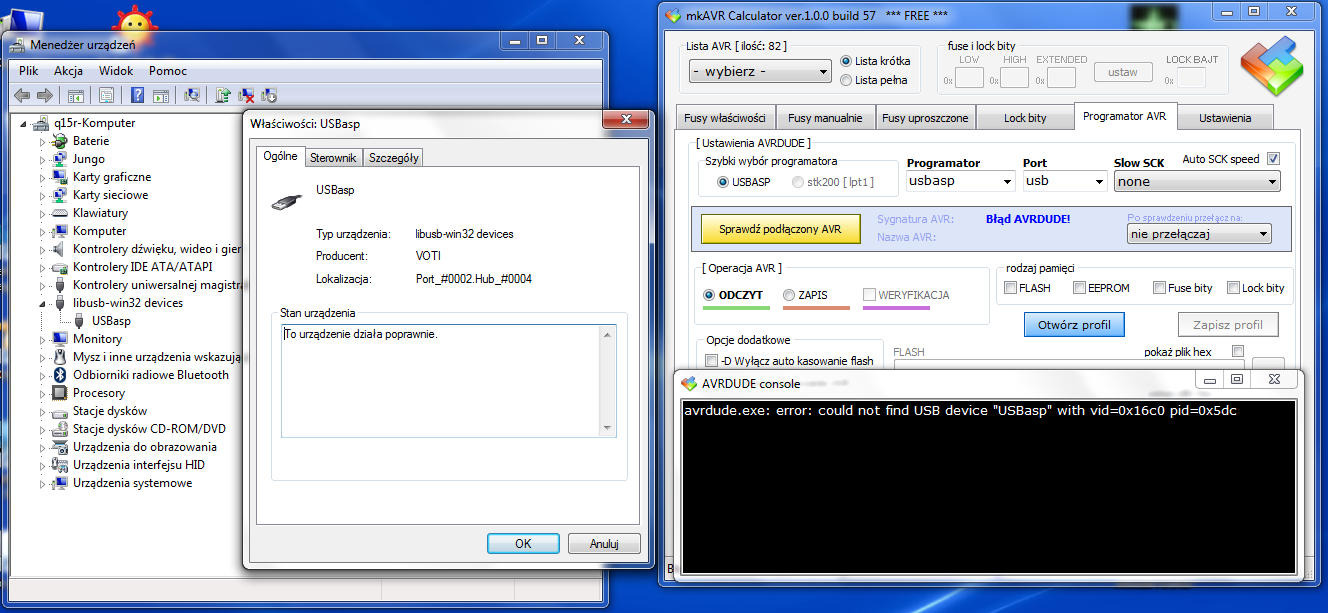Screen dimensions: 1328x613
Task: Click the Update driver software icon
Action: (x=222, y=95)
